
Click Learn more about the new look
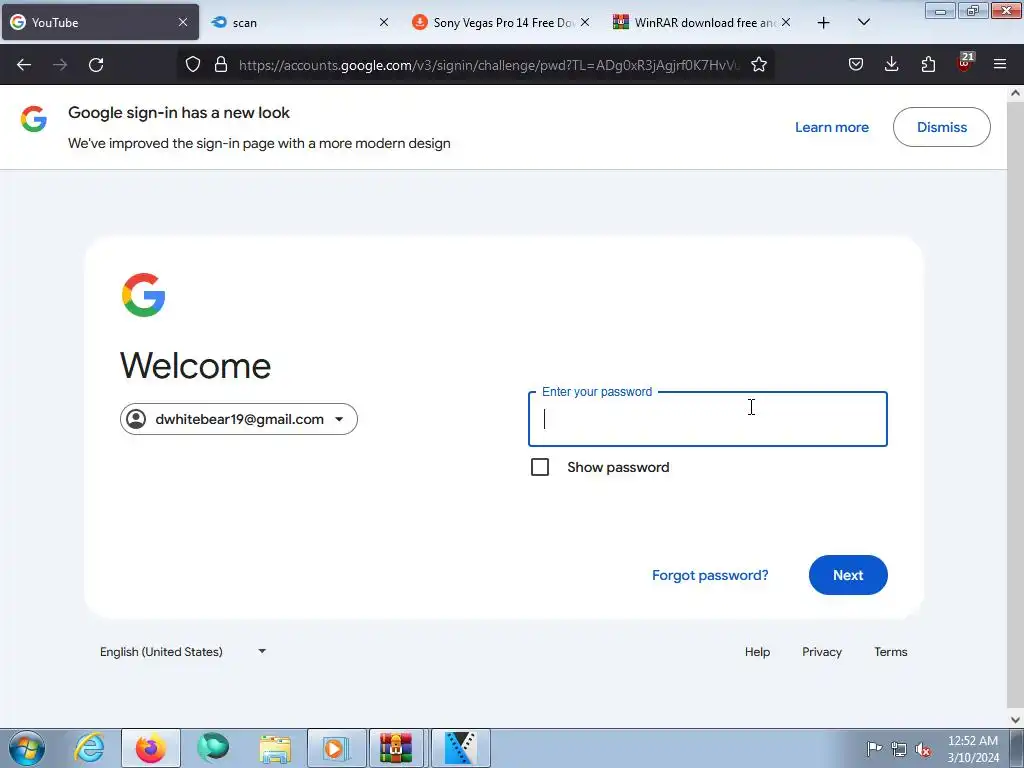832,127
